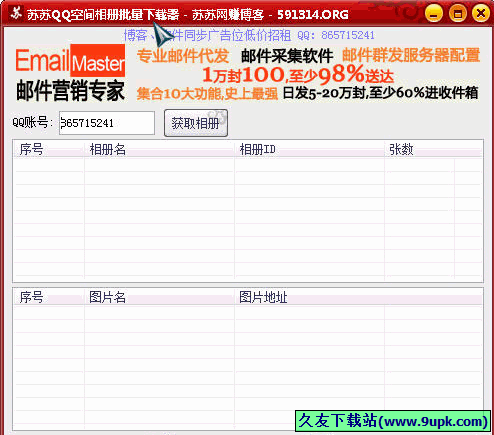
Task: Maximize the downloader window
Action: click(457, 13)
